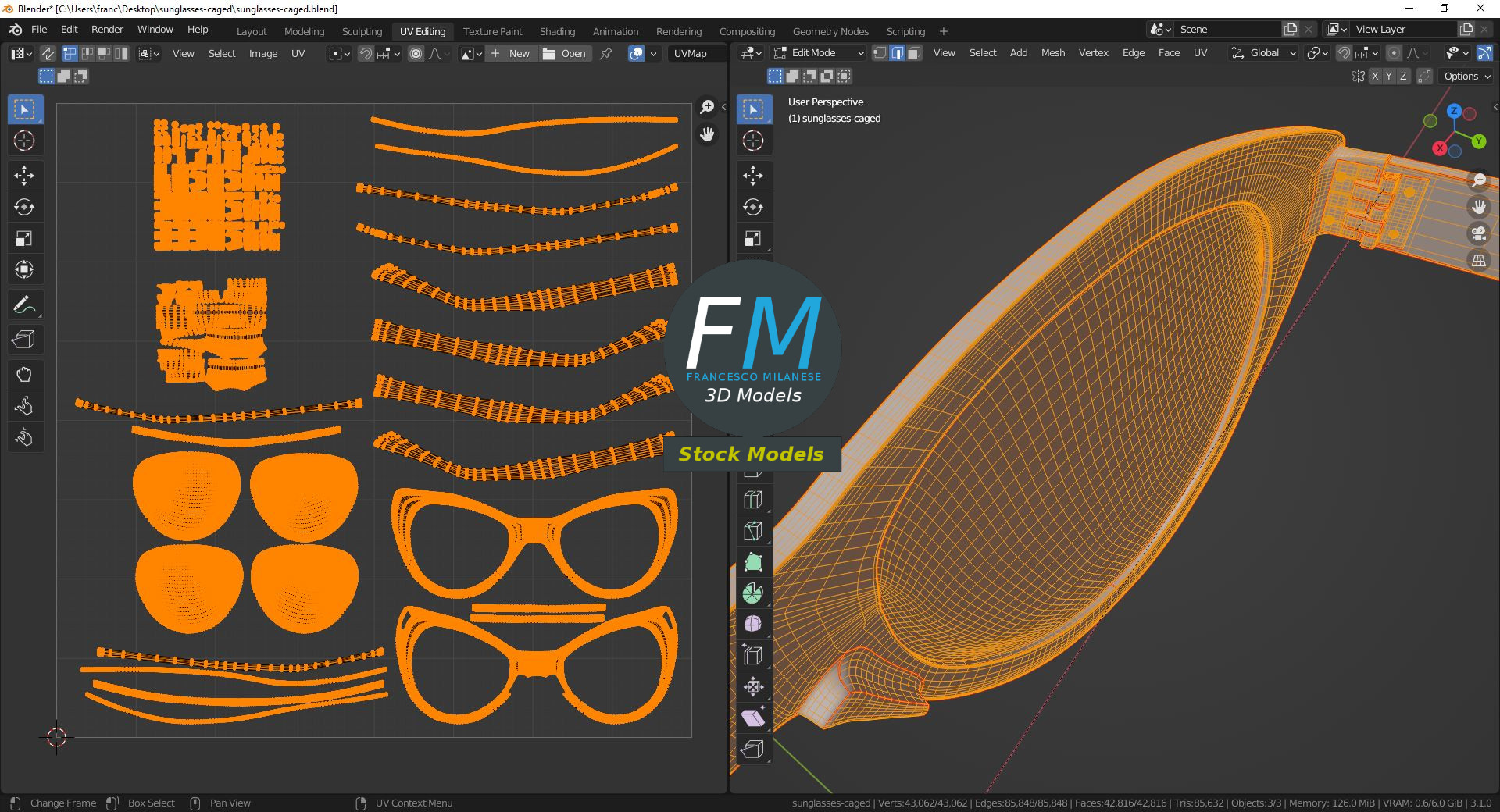
Task: Select the Annotate tool in the UV editor
Action: pos(24,305)
